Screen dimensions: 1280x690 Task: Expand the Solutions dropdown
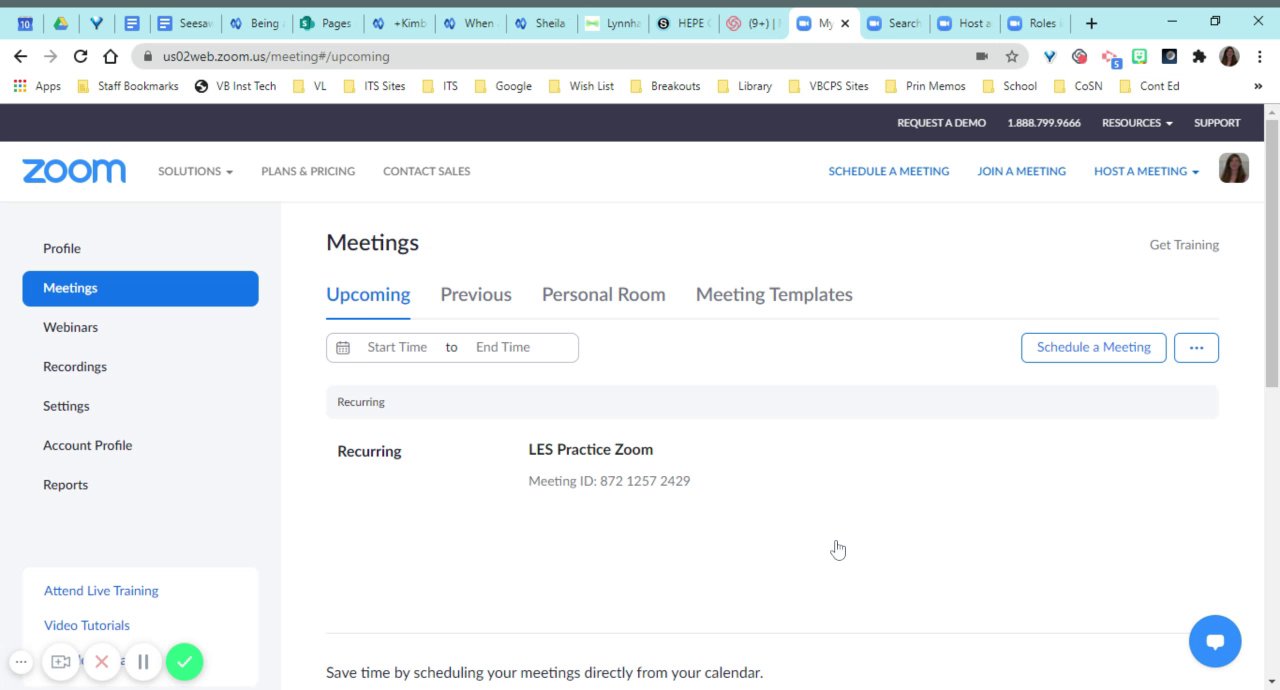click(x=195, y=171)
